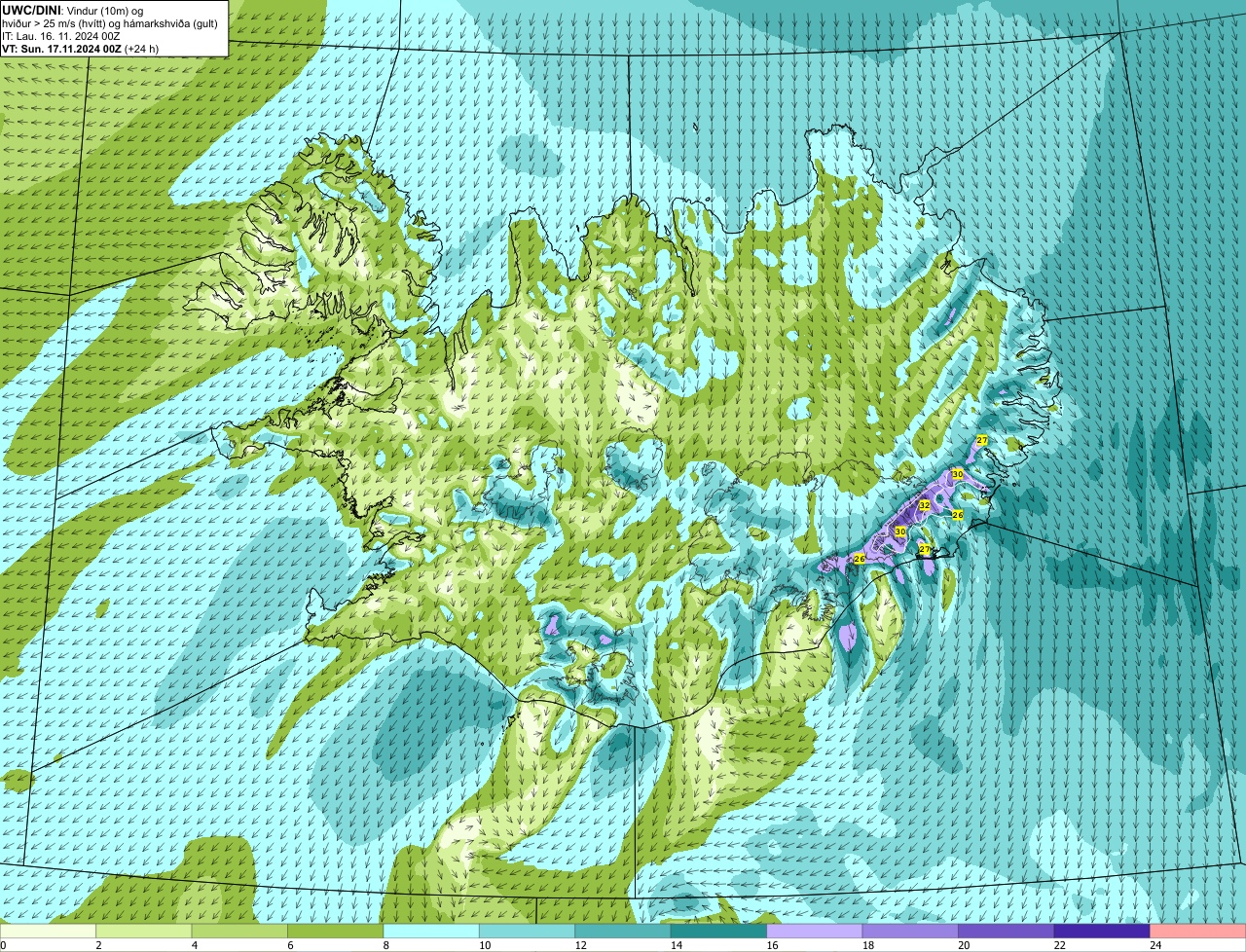Select the 20–22 m/s violet legend swatch

point(1007,931)
